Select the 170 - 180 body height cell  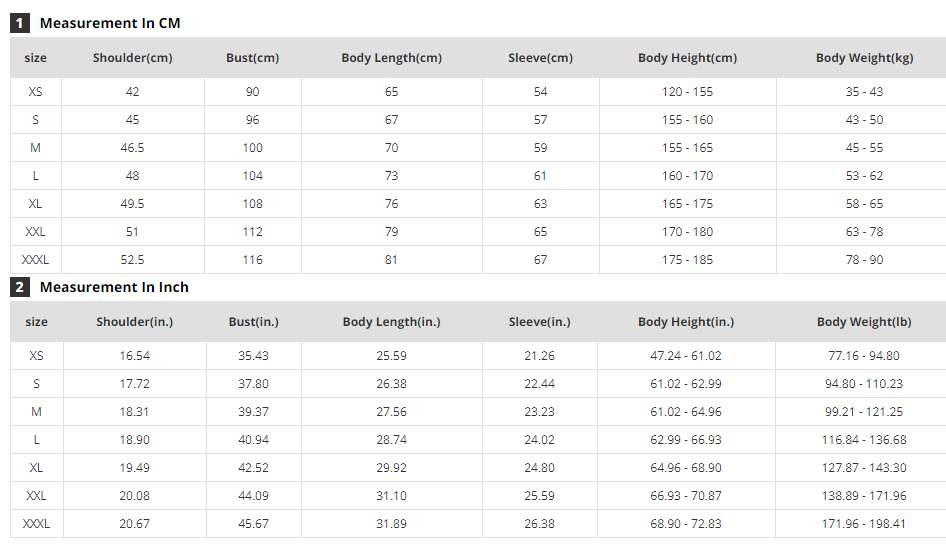click(x=687, y=232)
